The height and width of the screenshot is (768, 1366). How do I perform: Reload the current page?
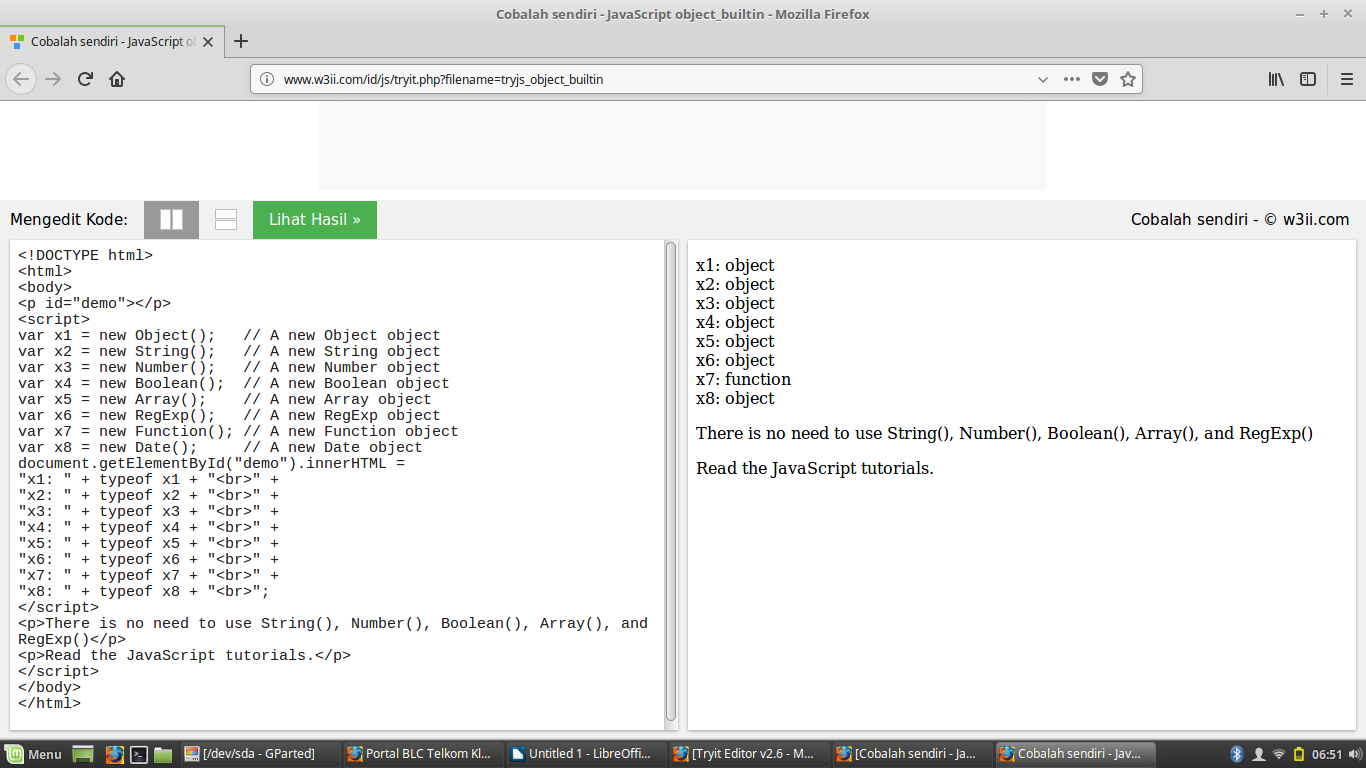[x=85, y=79]
